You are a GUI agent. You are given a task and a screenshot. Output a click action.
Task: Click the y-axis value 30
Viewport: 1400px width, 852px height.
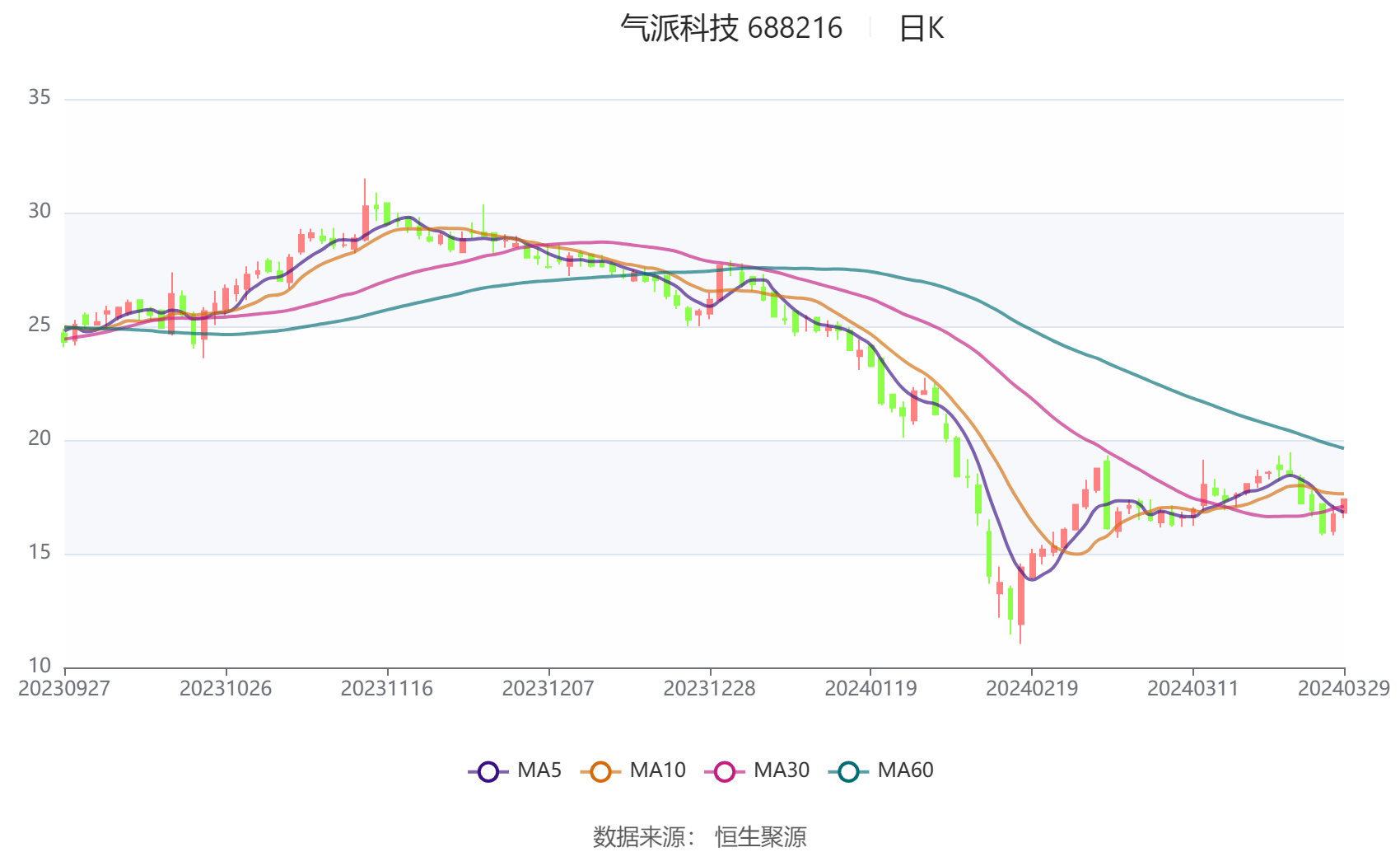click(x=40, y=211)
